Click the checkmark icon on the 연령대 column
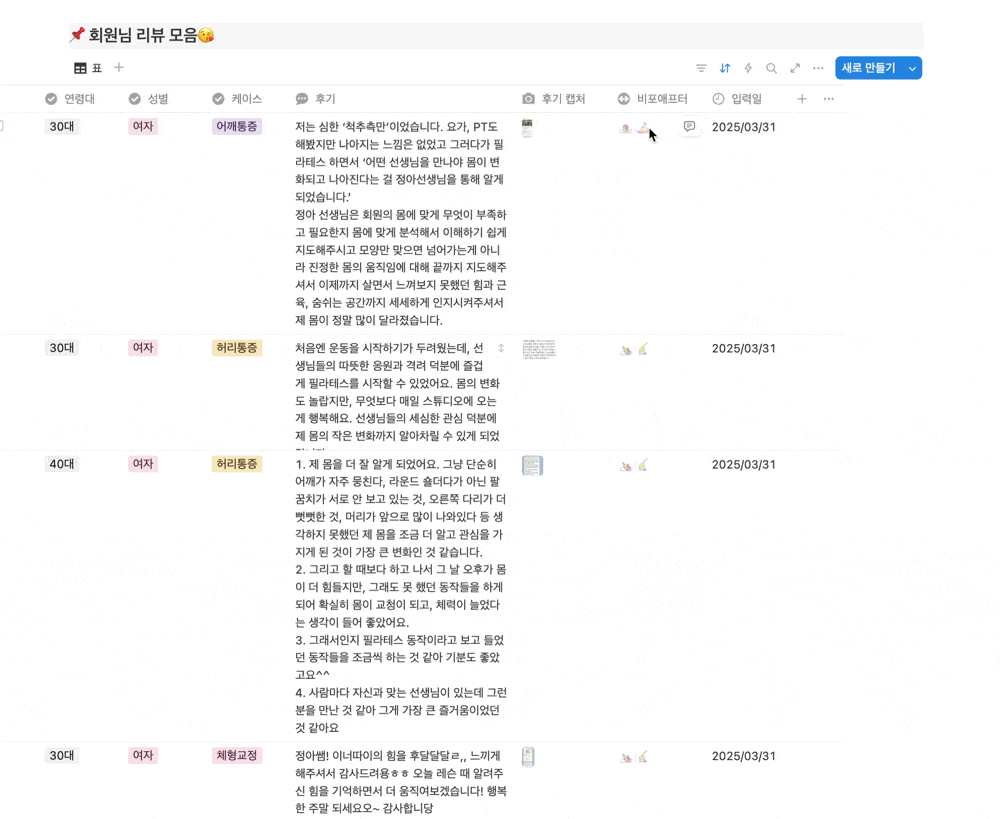Screen dimensions: 1000x819 tap(50, 99)
